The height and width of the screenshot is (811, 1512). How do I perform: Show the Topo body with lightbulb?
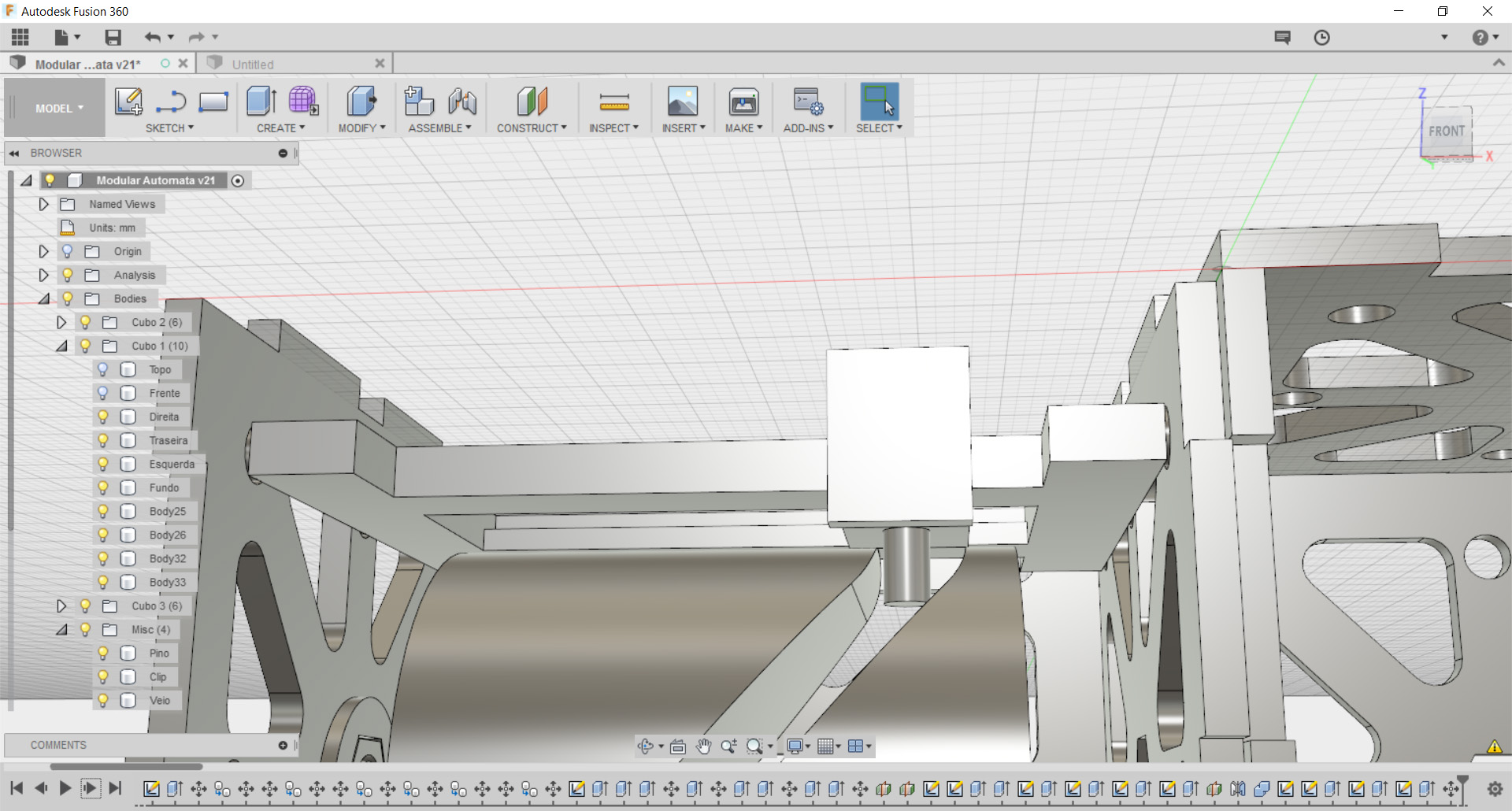102,369
